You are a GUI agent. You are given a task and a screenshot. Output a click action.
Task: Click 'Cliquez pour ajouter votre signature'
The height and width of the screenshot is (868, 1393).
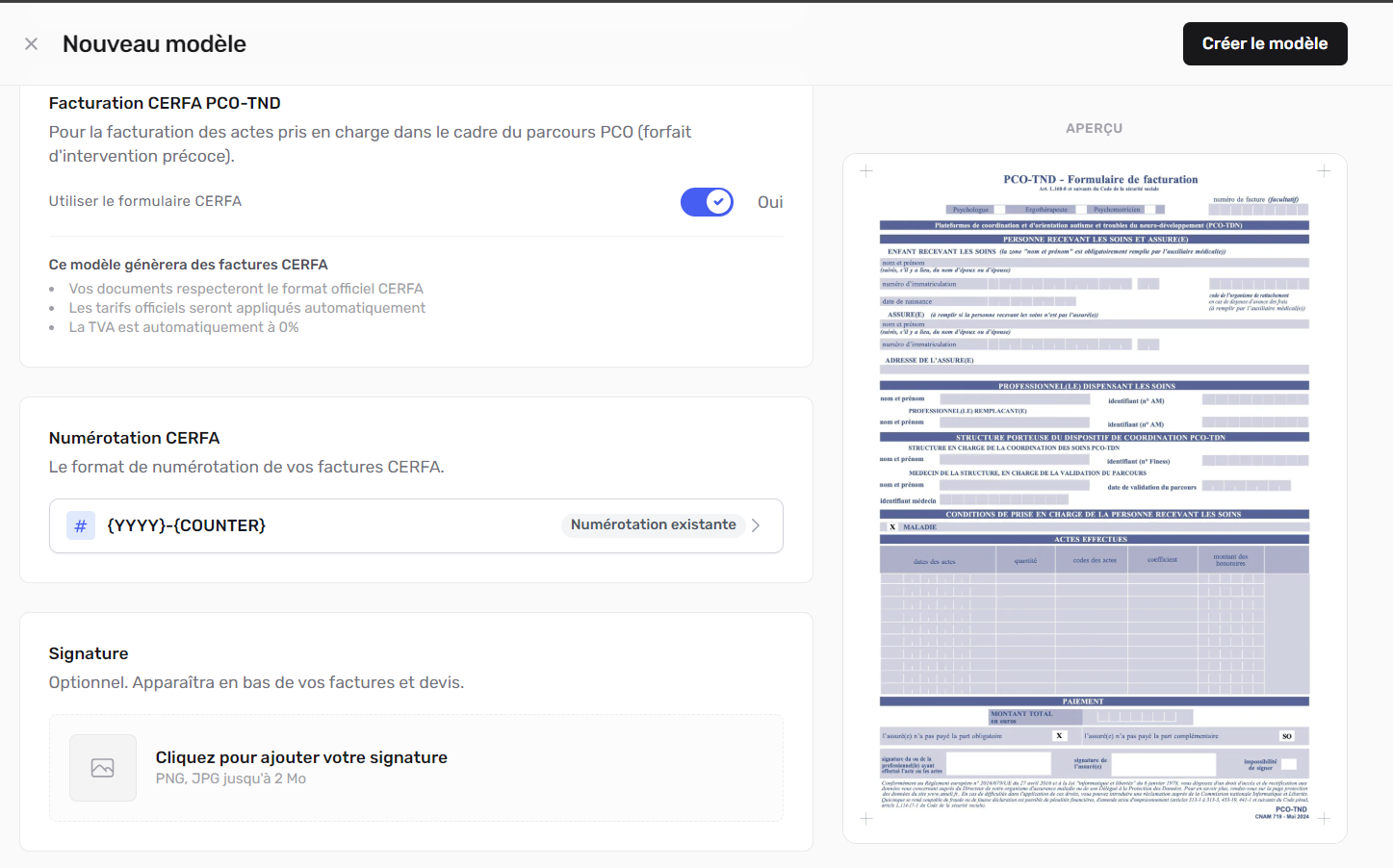tap(301, 757)
